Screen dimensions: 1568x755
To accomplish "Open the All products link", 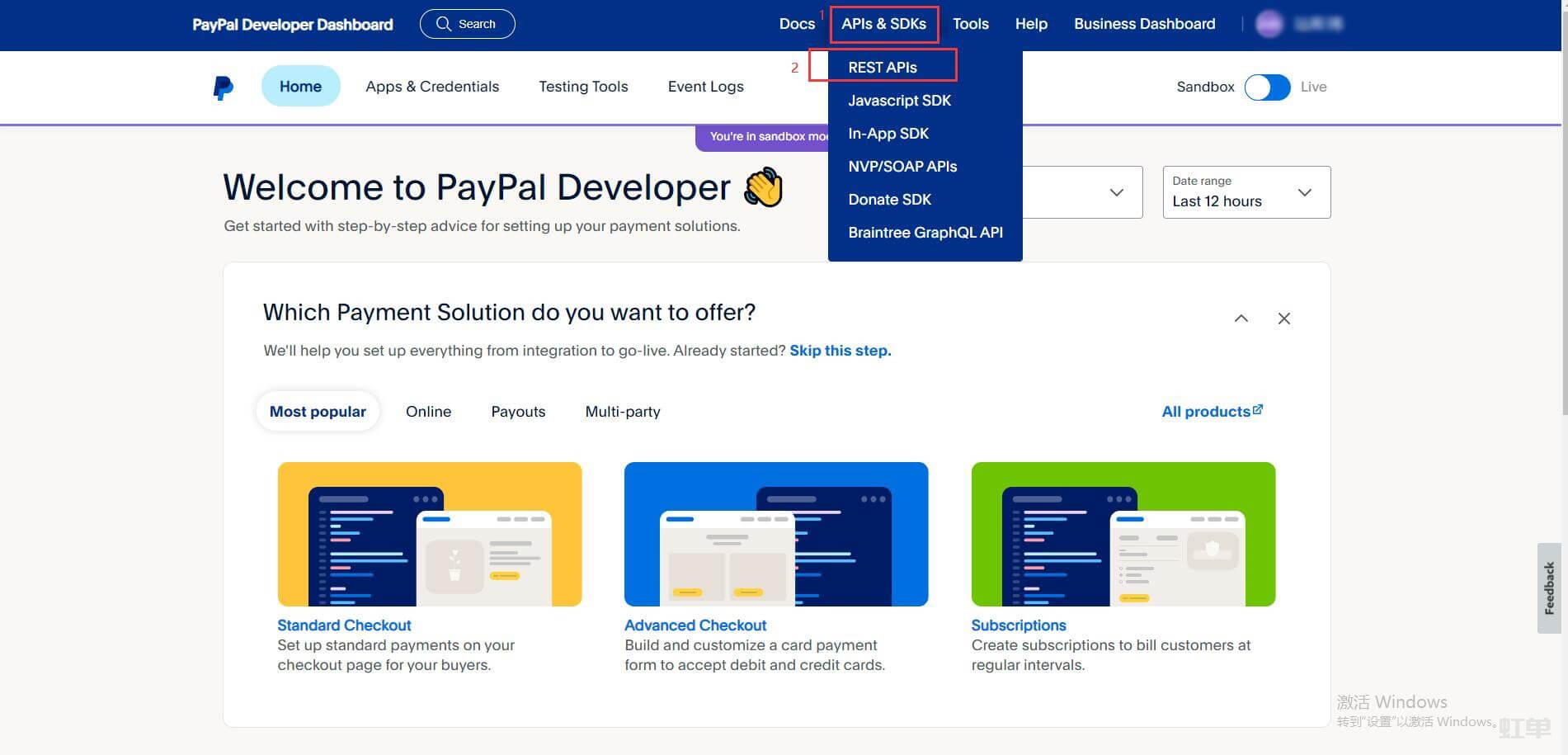I will pos(1212,411).
